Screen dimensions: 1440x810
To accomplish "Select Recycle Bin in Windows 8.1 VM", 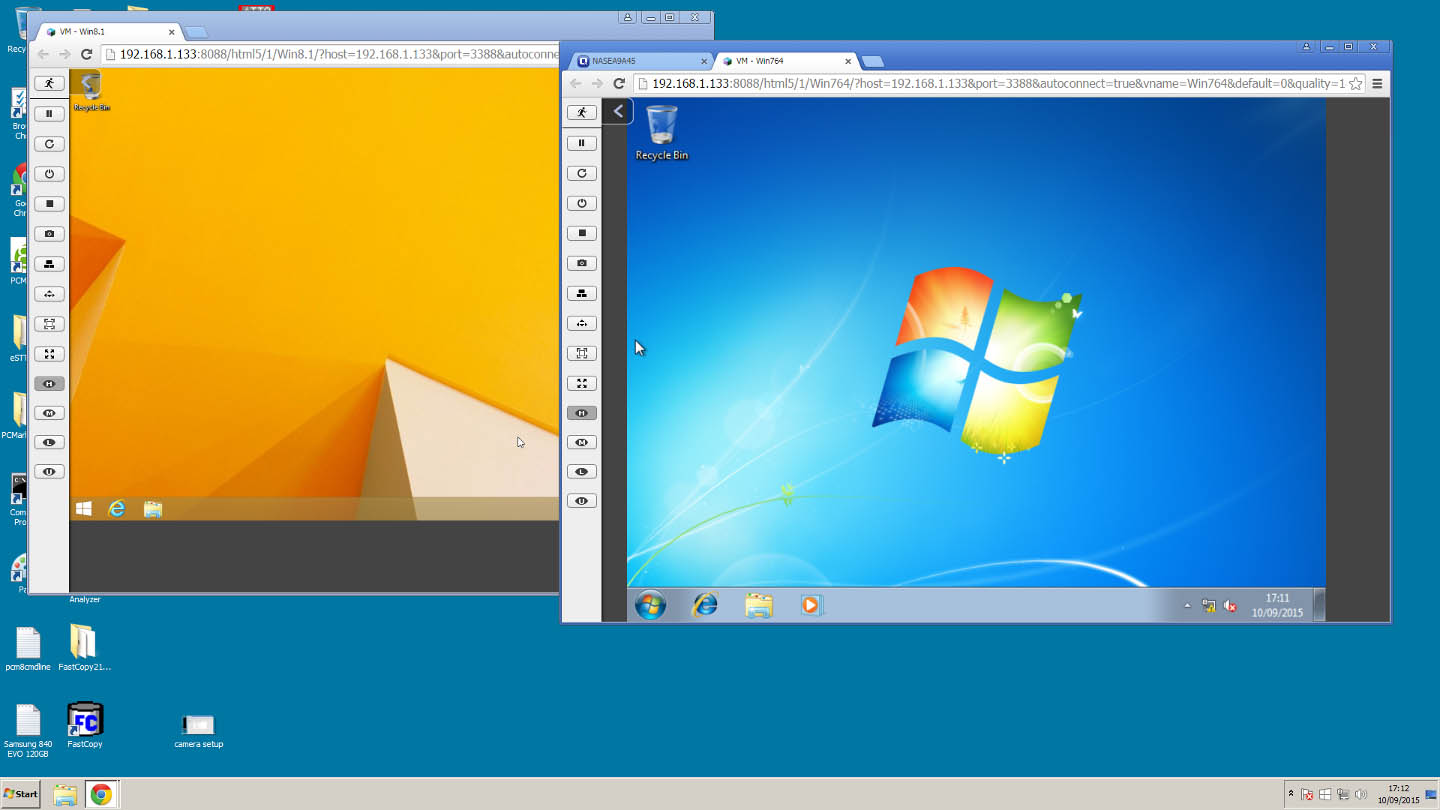I will coord(91,92).
